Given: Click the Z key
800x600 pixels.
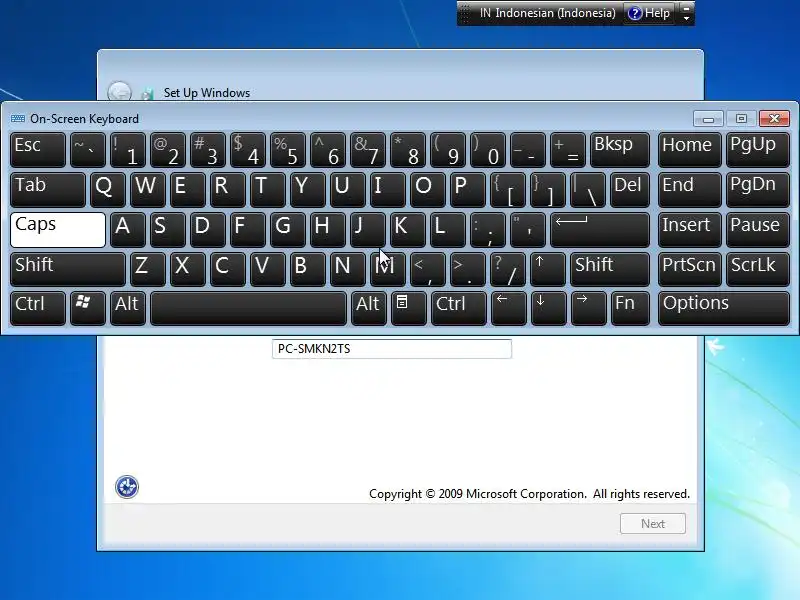Looking at the screenshot, I should [x=147, y=269].
